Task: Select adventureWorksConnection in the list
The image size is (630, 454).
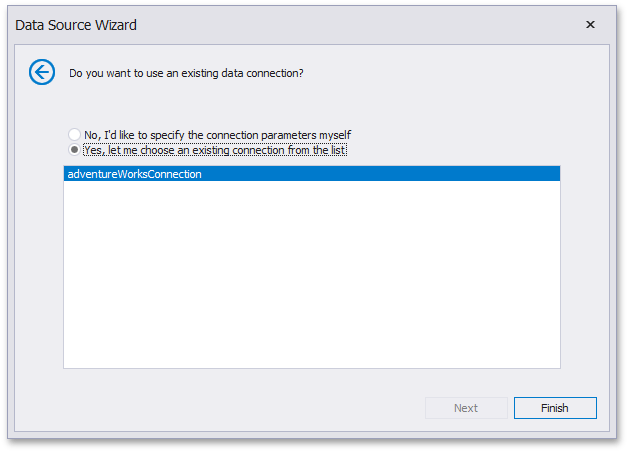Action: pos(312,174)
